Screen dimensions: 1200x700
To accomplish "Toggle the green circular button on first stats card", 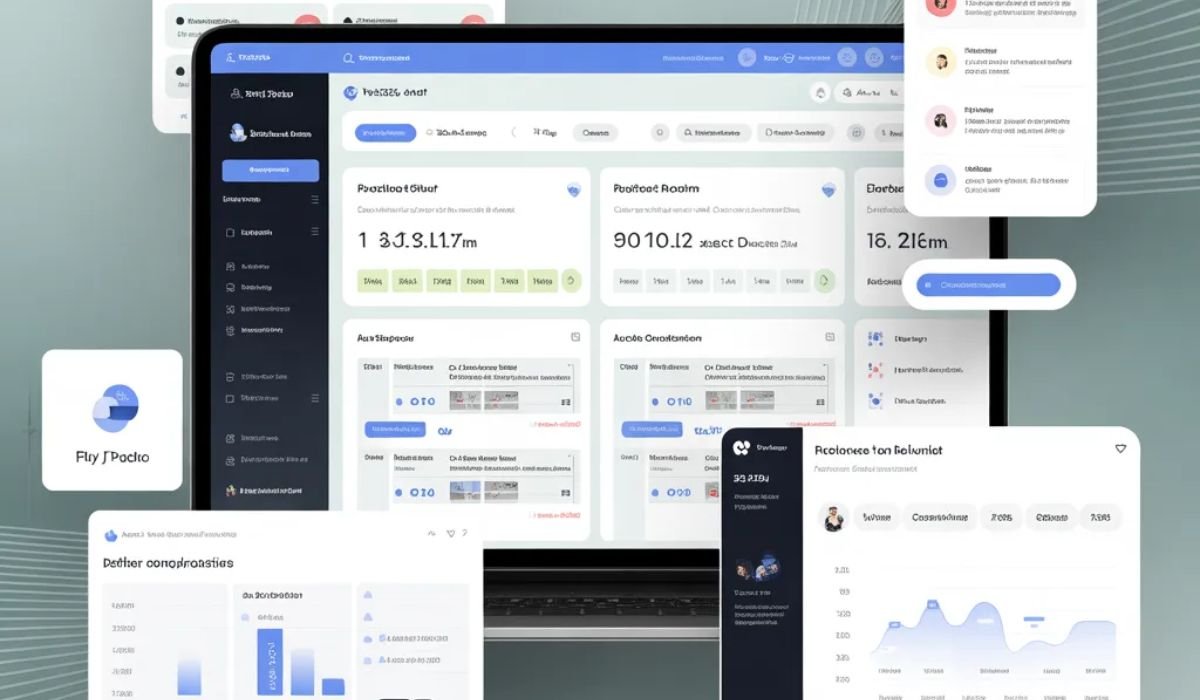I will coord(571,281).
